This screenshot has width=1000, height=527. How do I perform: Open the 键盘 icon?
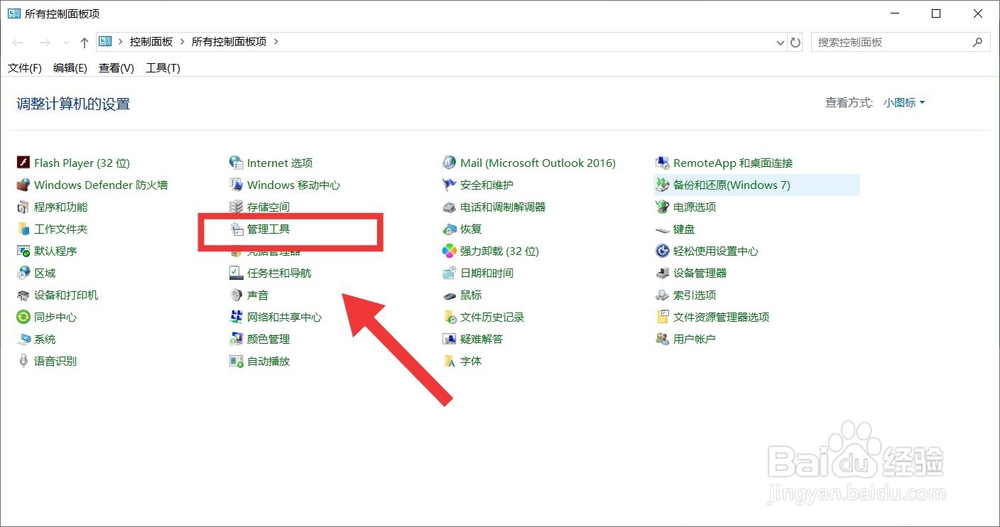(x=663, y=229)
